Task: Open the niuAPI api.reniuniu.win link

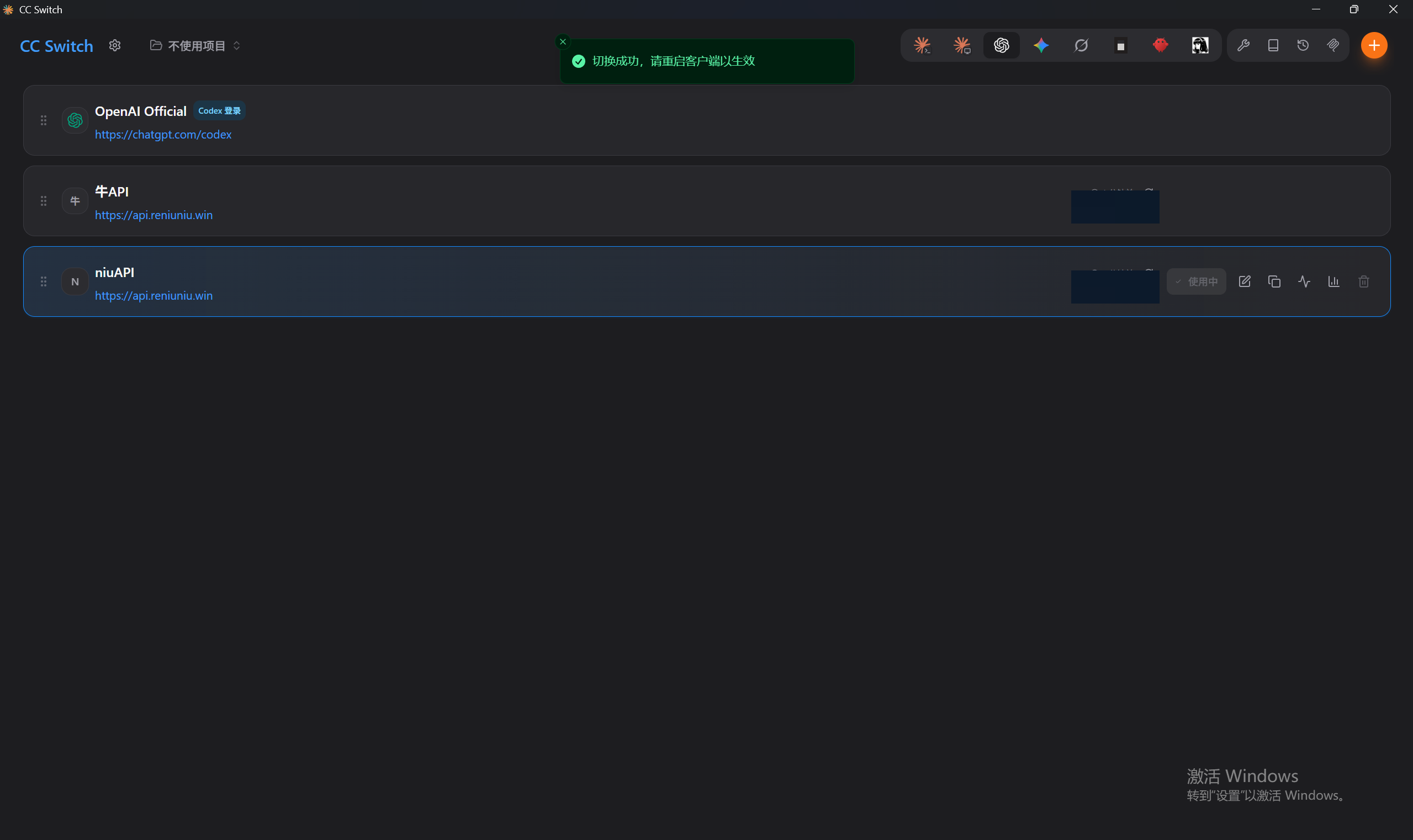Action: tap(154, 295)
